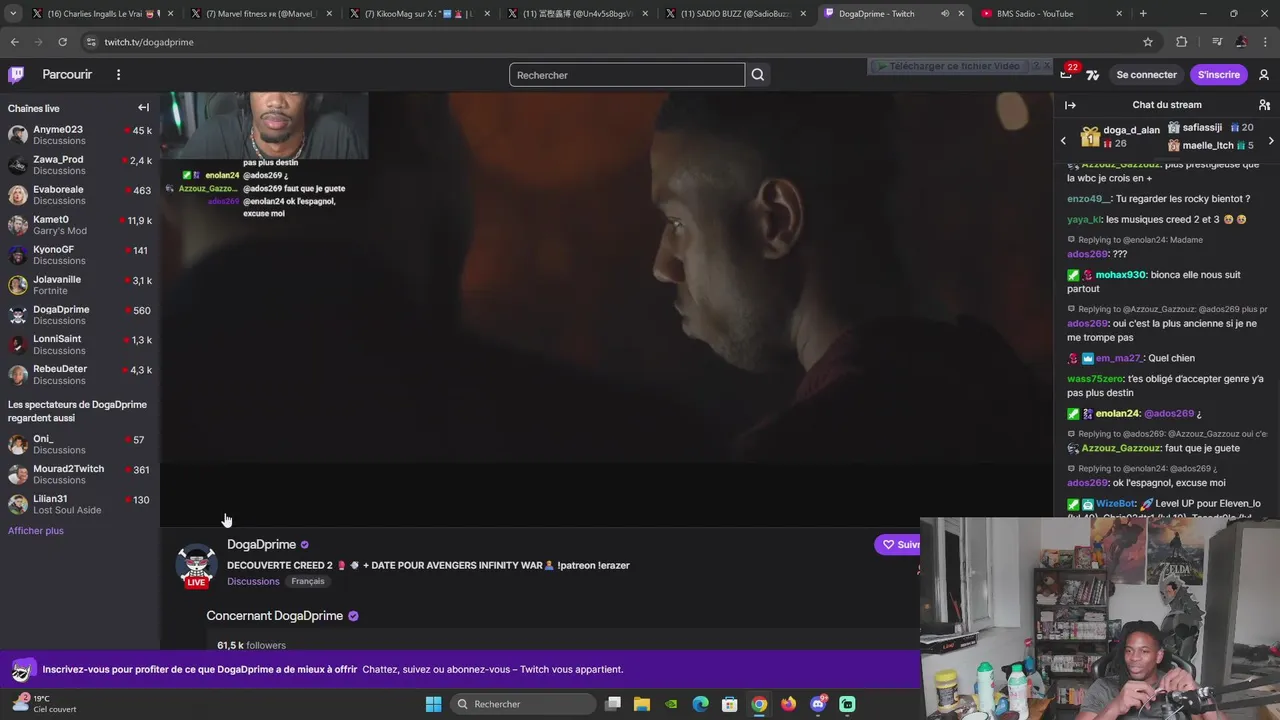Open Windows Start menu

click(433, 704)
